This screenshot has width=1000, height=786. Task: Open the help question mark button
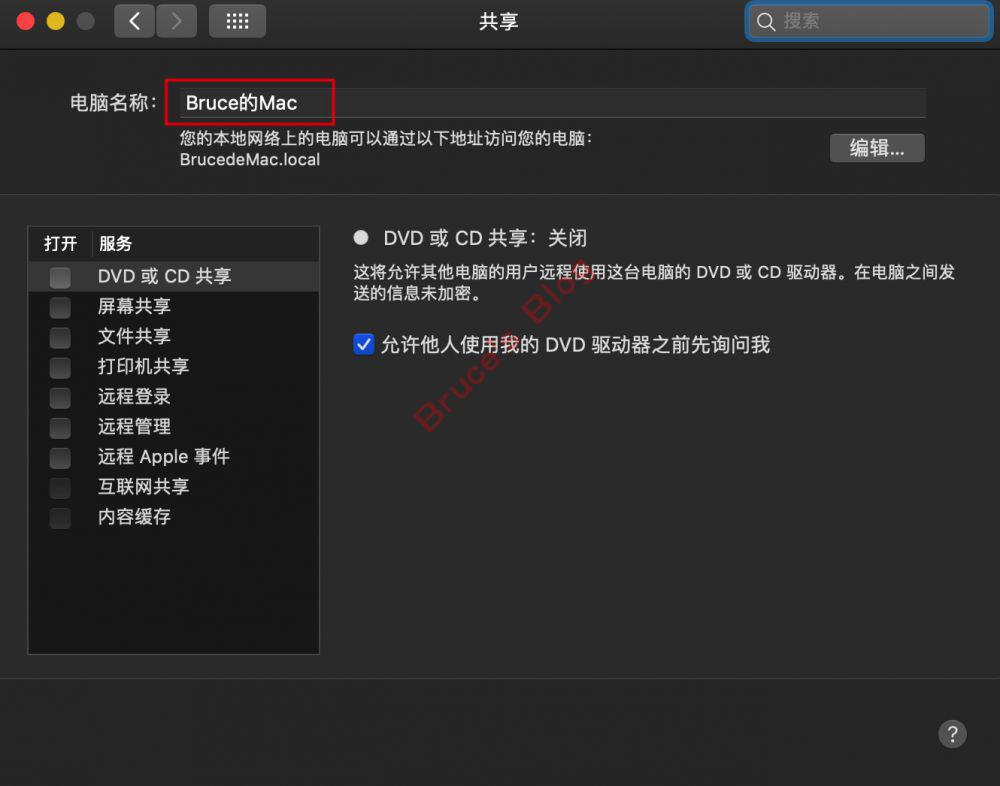point(952,733)
